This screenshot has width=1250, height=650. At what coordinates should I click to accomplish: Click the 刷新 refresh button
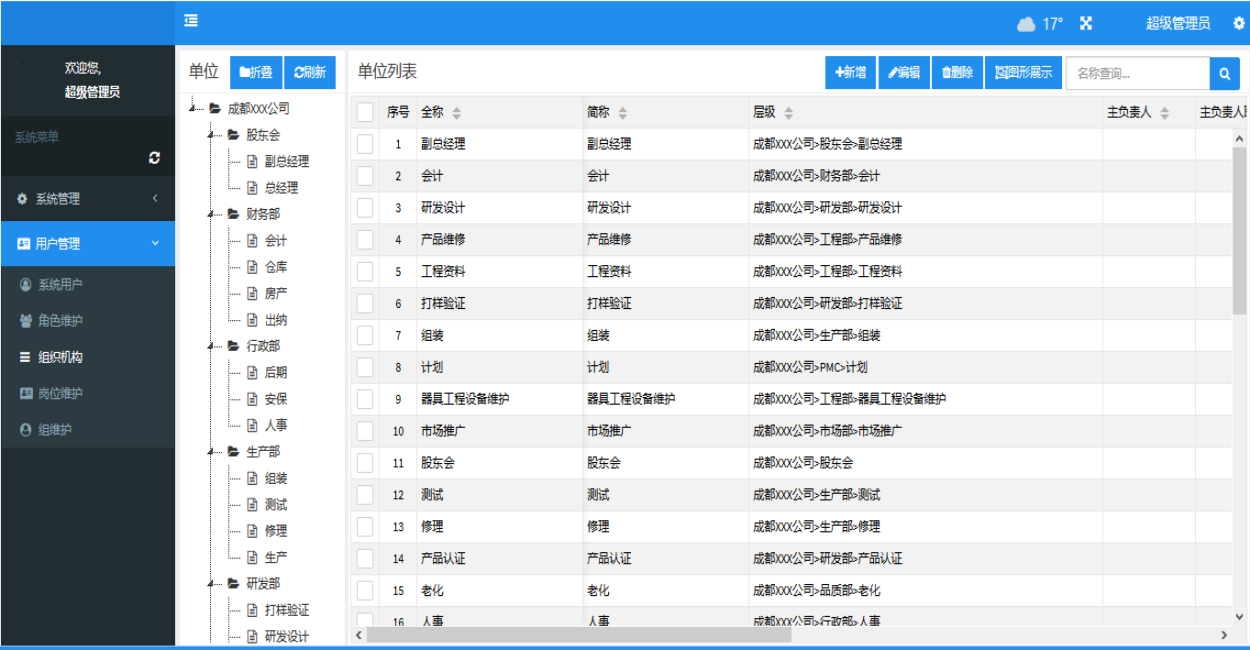310,72
